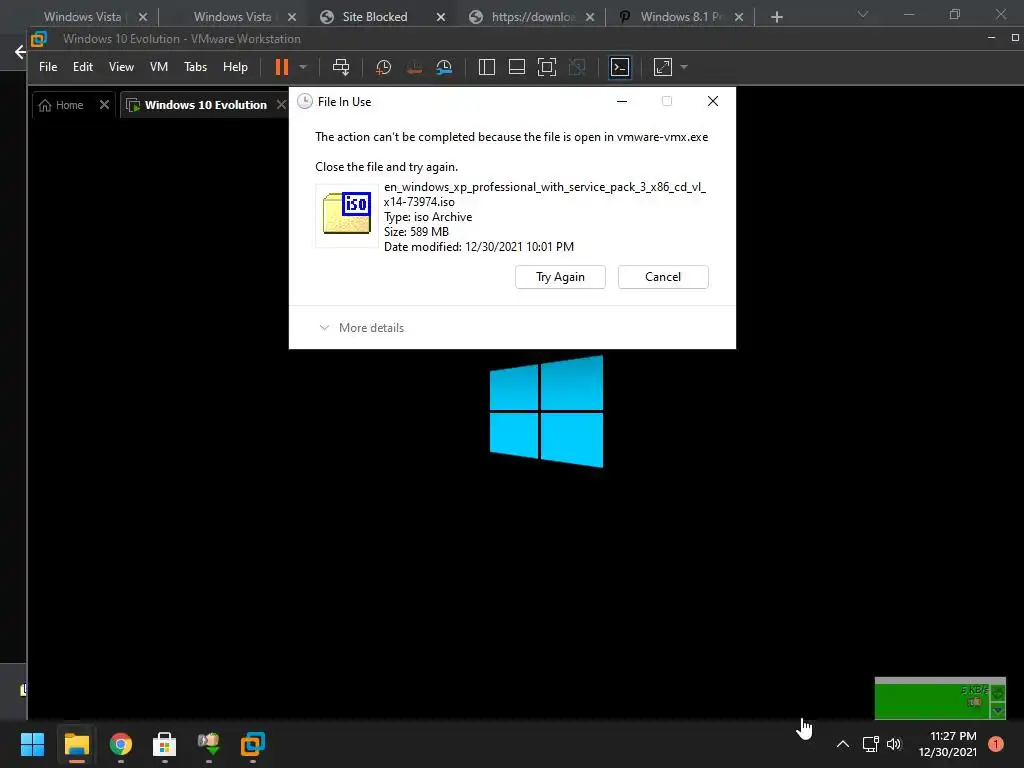Image resolution: width=1024 pixels, height=768 pixels.
Task: Open the Windows Start menu
Action: 32,744
